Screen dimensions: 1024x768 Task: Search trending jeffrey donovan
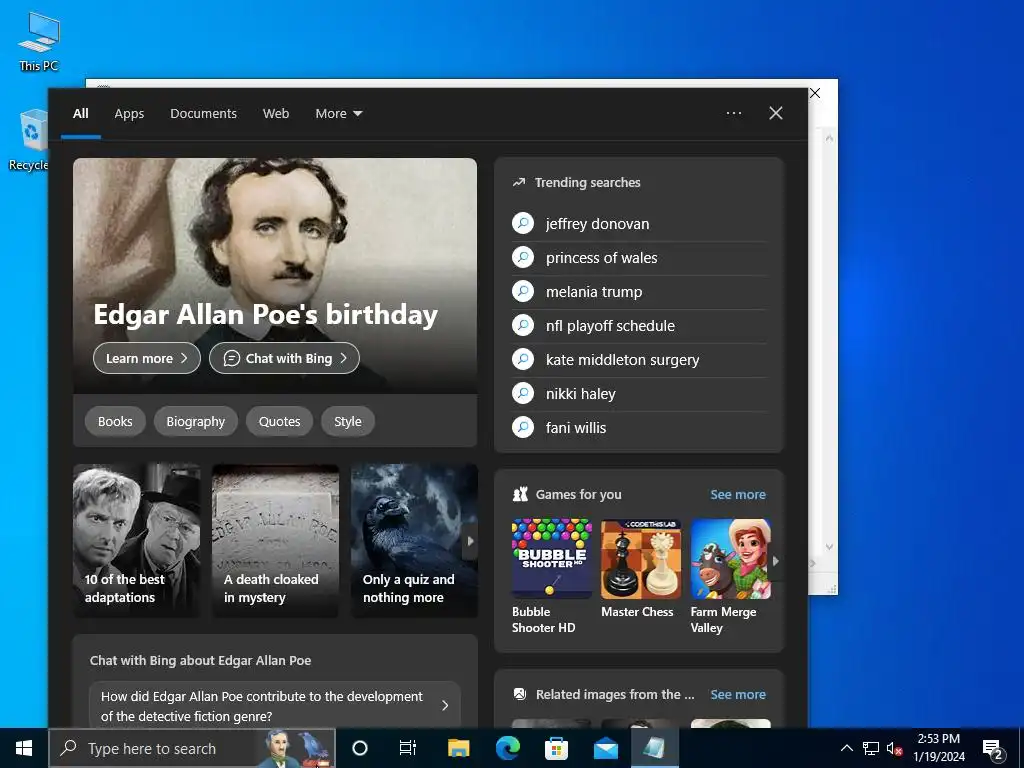(x=639, y=224)
